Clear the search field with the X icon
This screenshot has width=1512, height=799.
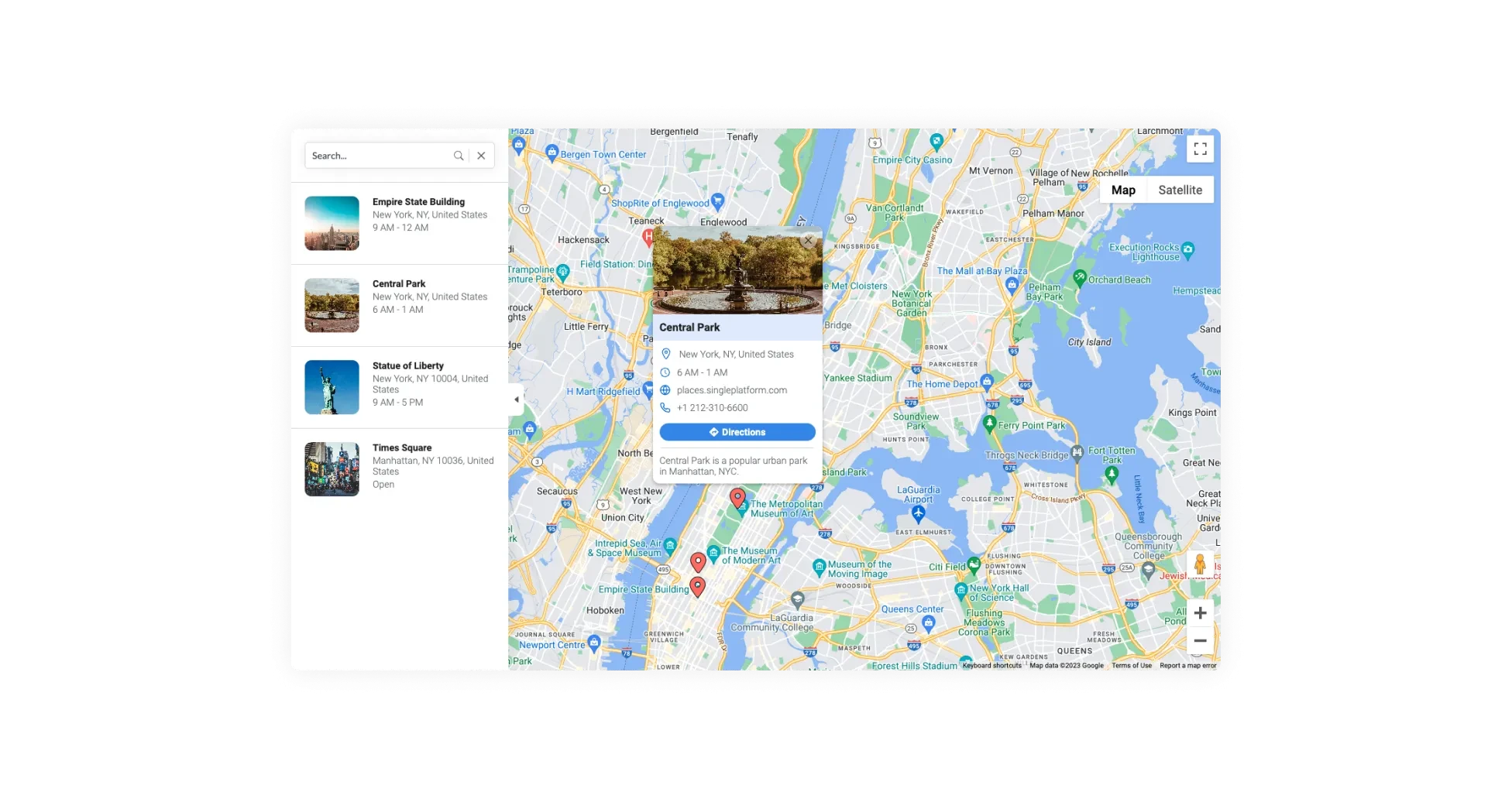coord(481,156)
